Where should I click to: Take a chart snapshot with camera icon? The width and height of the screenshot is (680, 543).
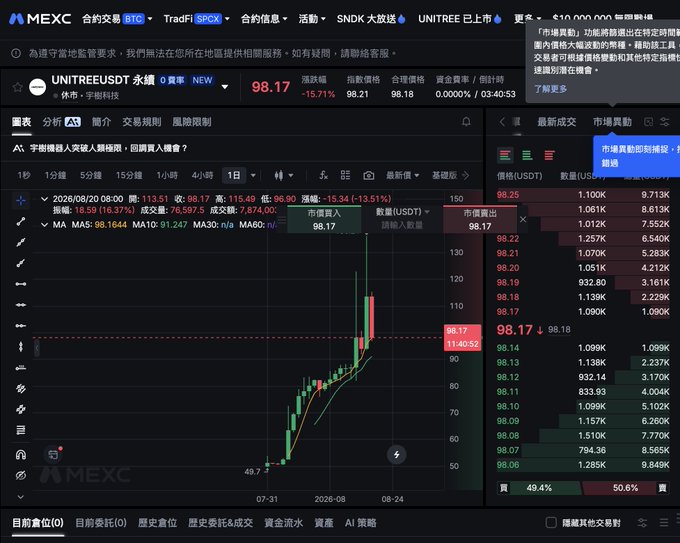[x=369, y=175]
